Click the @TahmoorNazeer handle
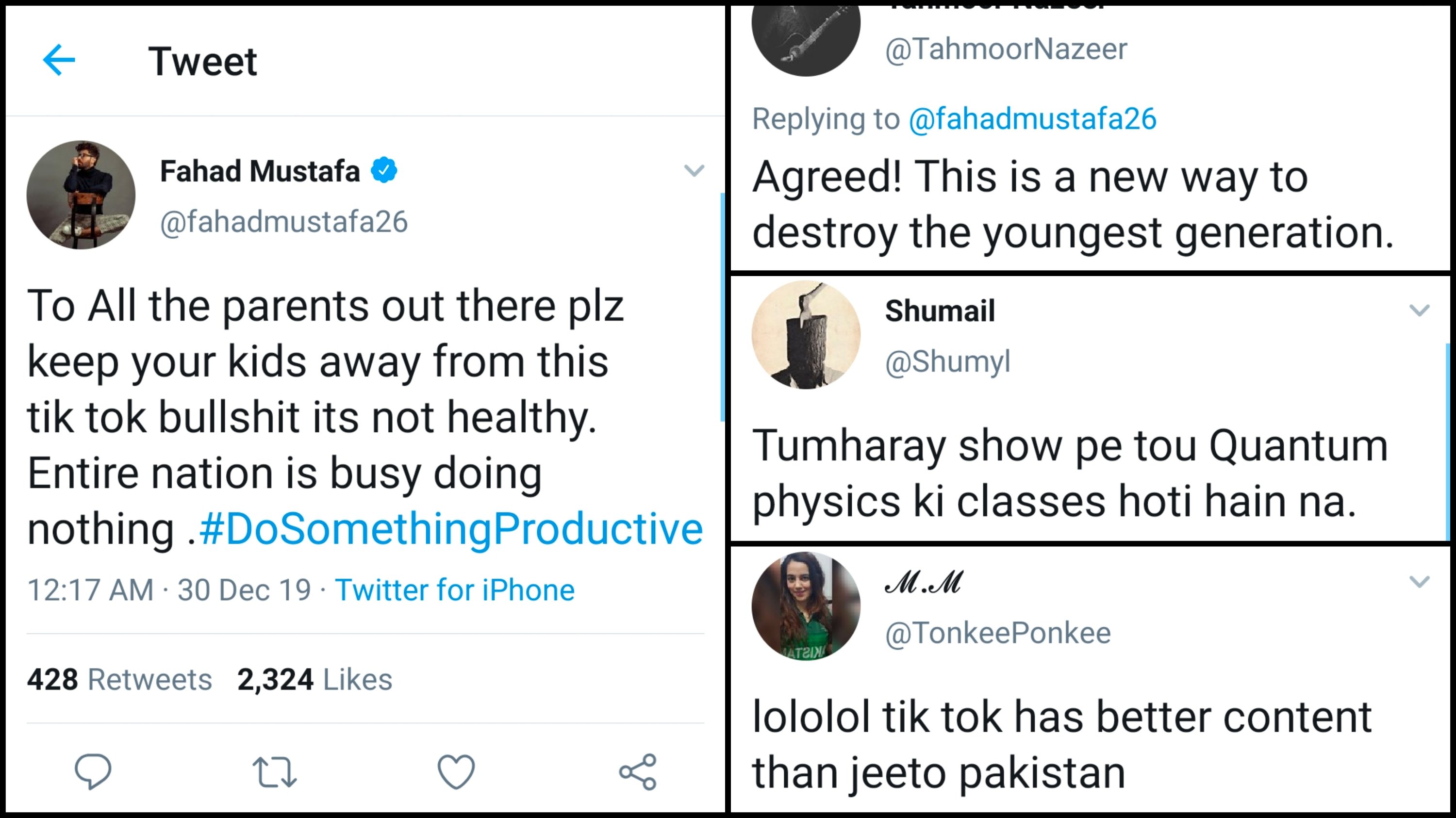 [x=1006, y=49]
